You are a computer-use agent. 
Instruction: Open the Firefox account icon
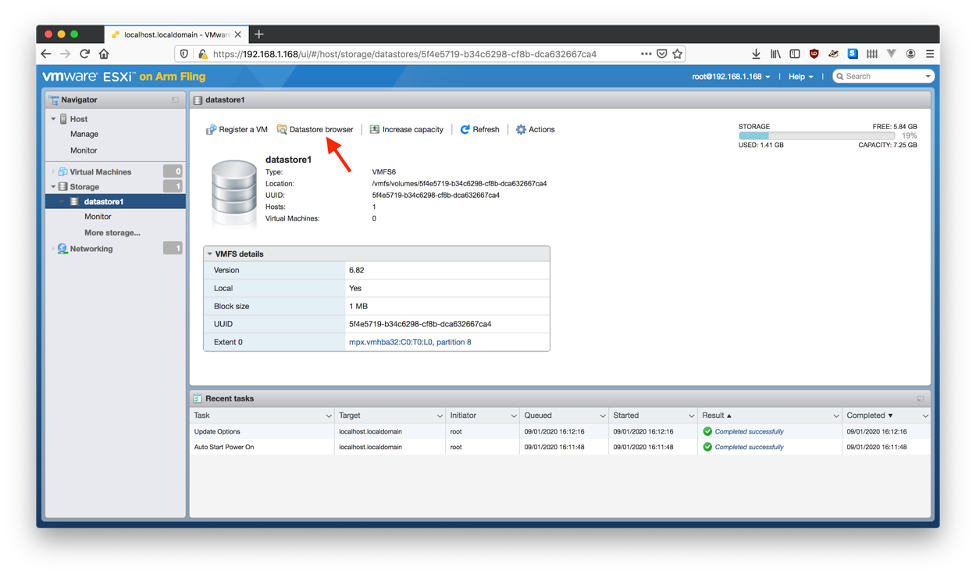tap(911, 54)
